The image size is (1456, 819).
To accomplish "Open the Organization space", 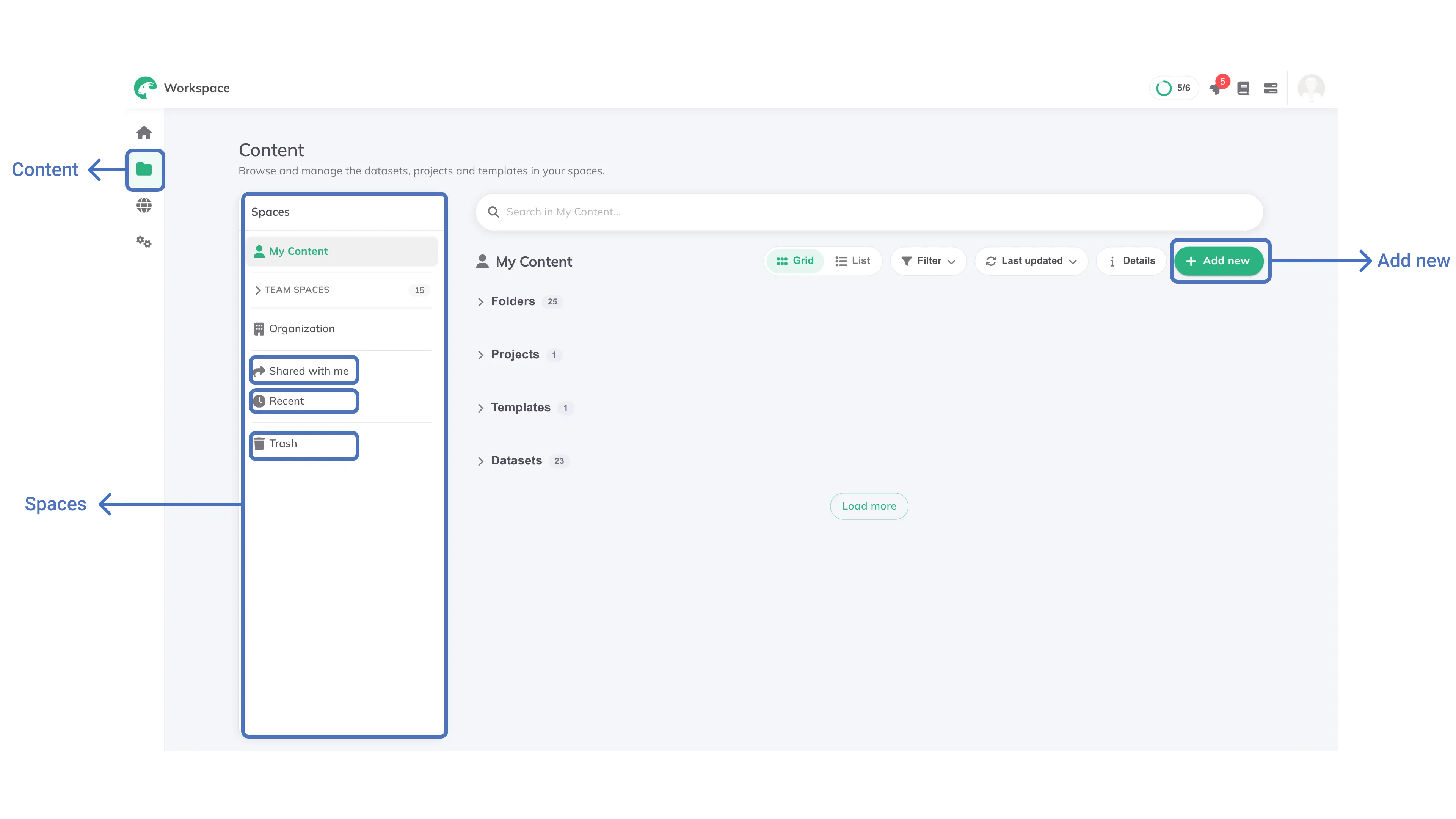I will [x=295, y=329].
